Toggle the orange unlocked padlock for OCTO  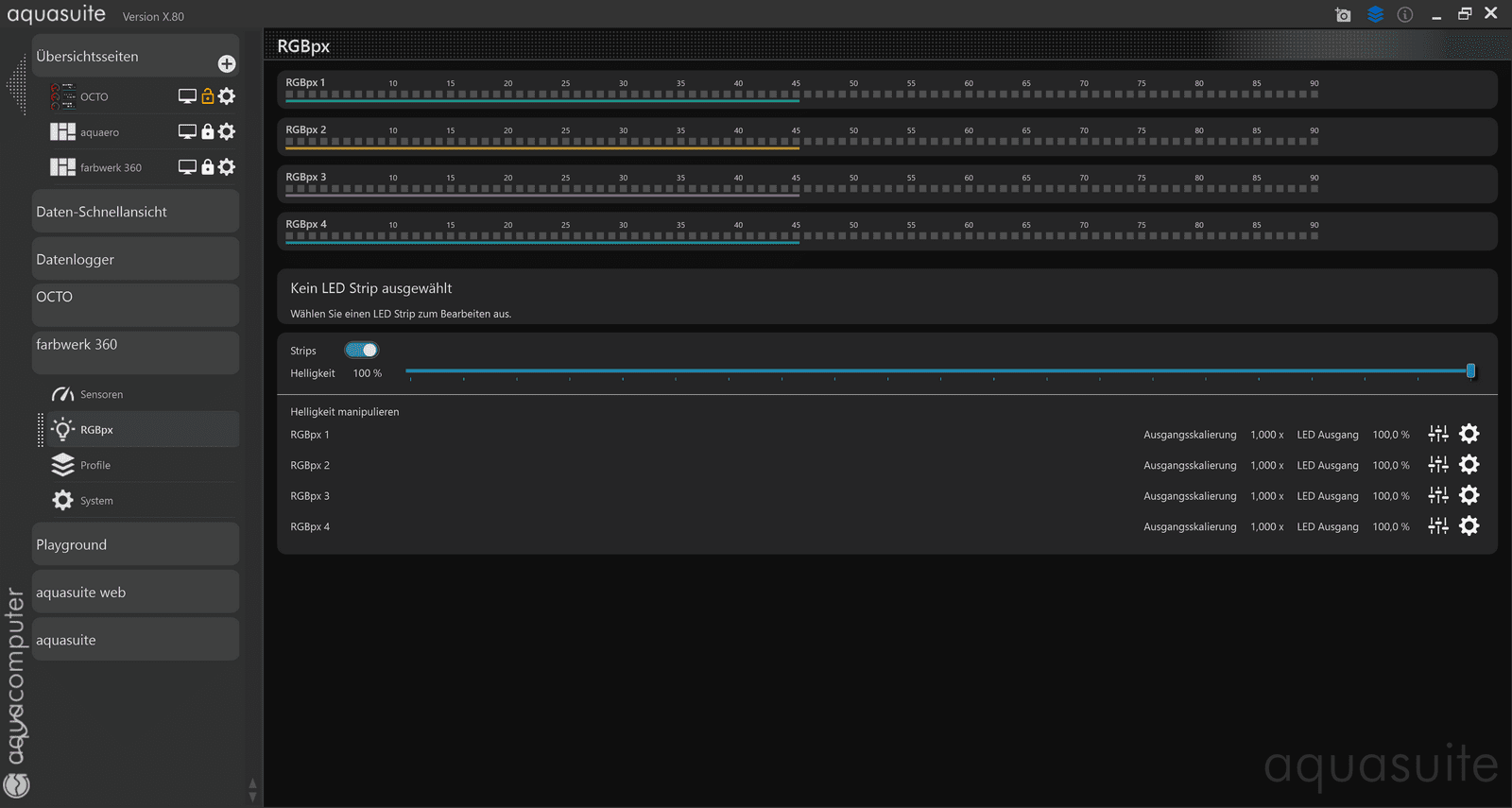pos(208,95)
